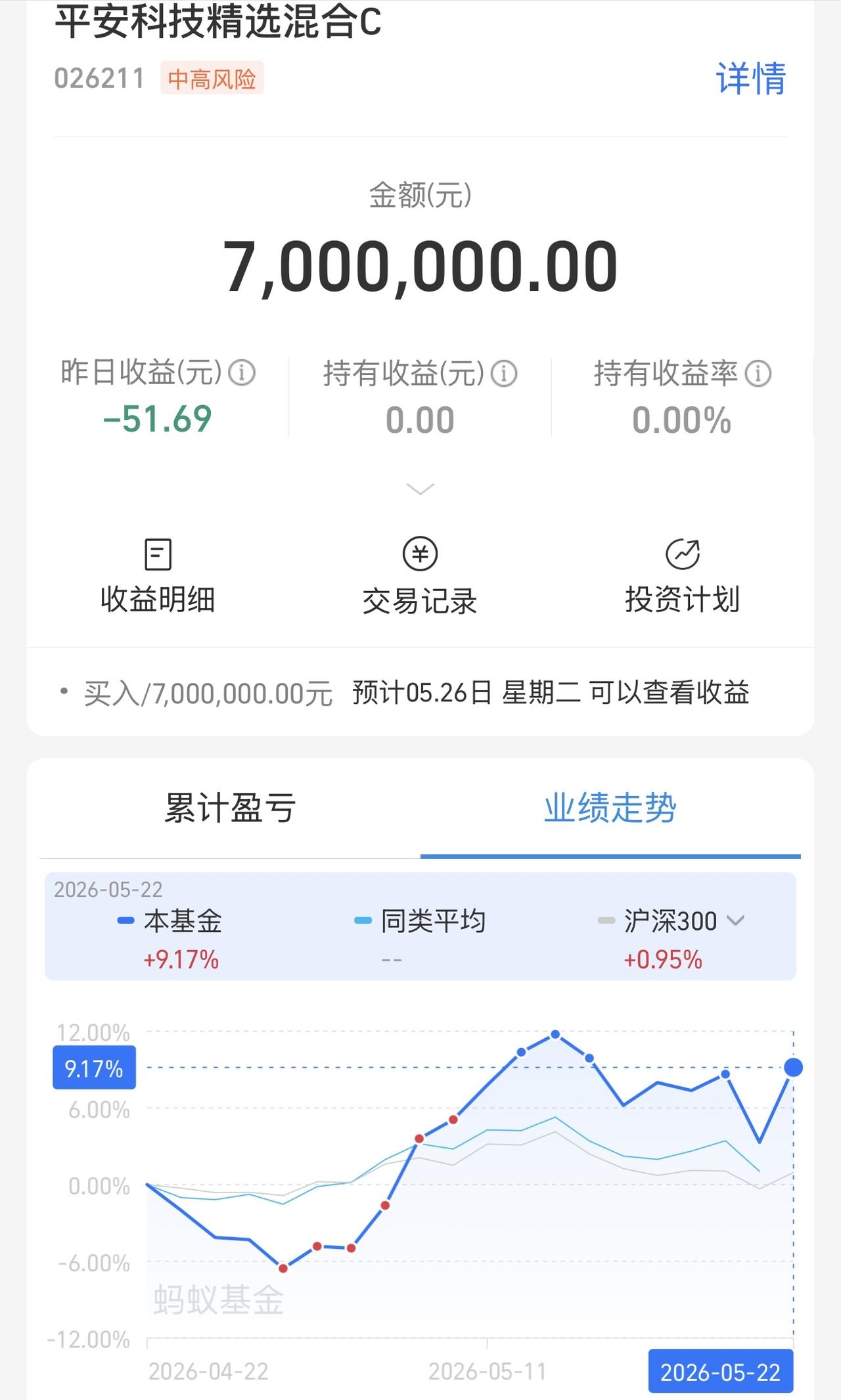Image resolution: width=841 pixels, height=1400 pixels.
Task: Tap the 2026-04-22 axis date label
Action: pyautogui.click(x=208, y=1372)
